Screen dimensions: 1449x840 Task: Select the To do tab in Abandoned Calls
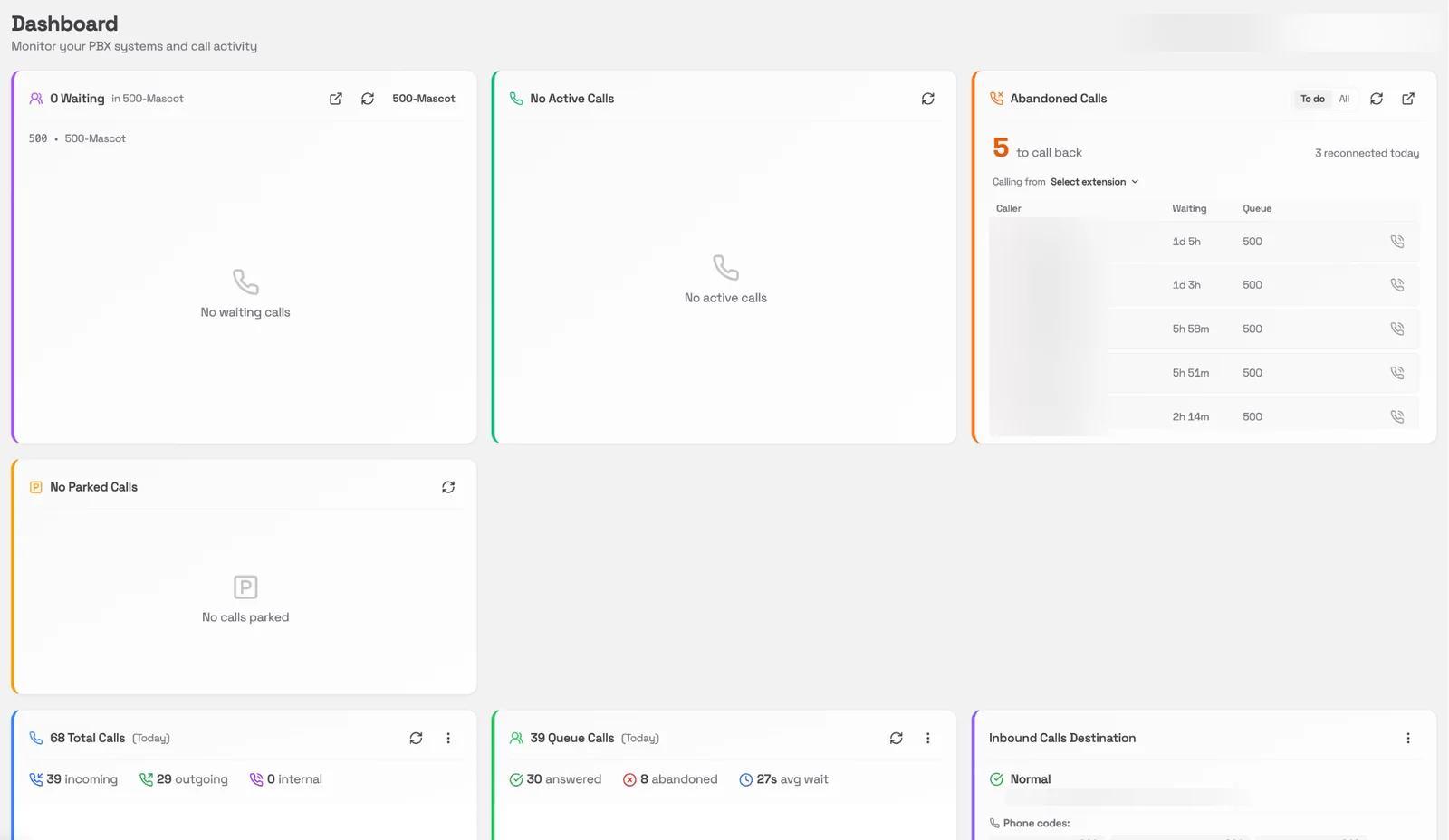[x=1312, y=99]
